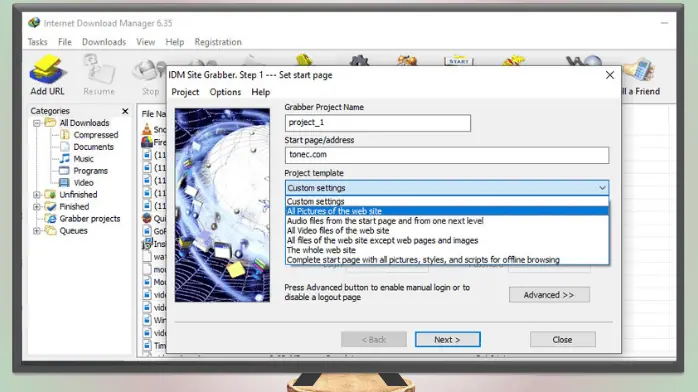Click the Advanced >> button
698x392 pixels.
pyautogui.click(x=549, y=295)
